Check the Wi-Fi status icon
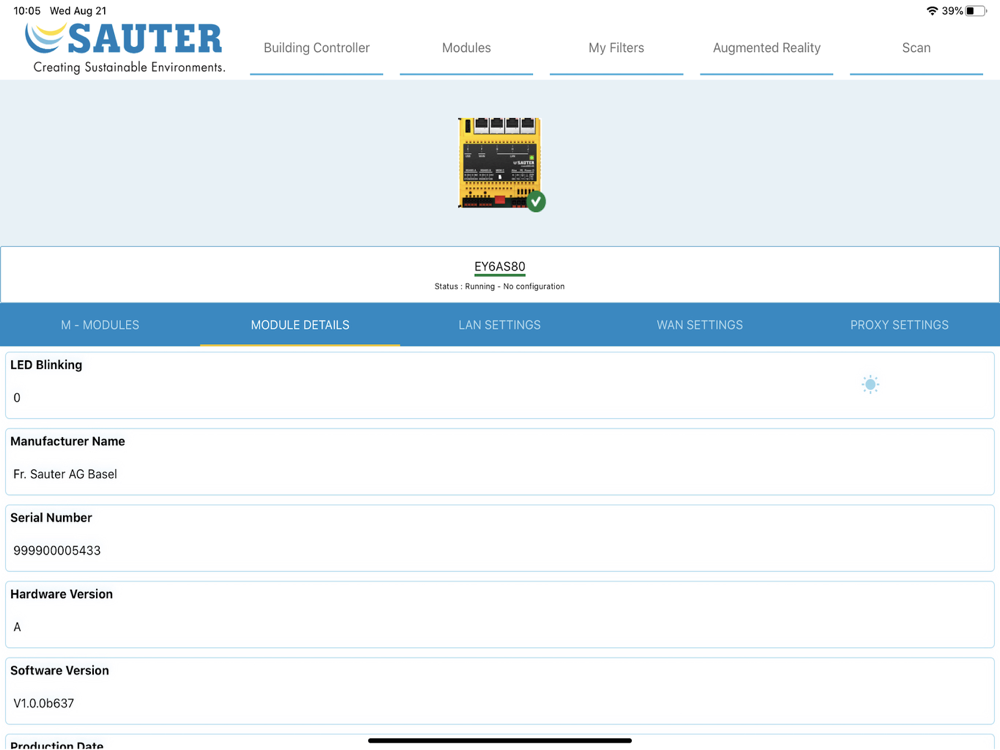 (932, 11)
